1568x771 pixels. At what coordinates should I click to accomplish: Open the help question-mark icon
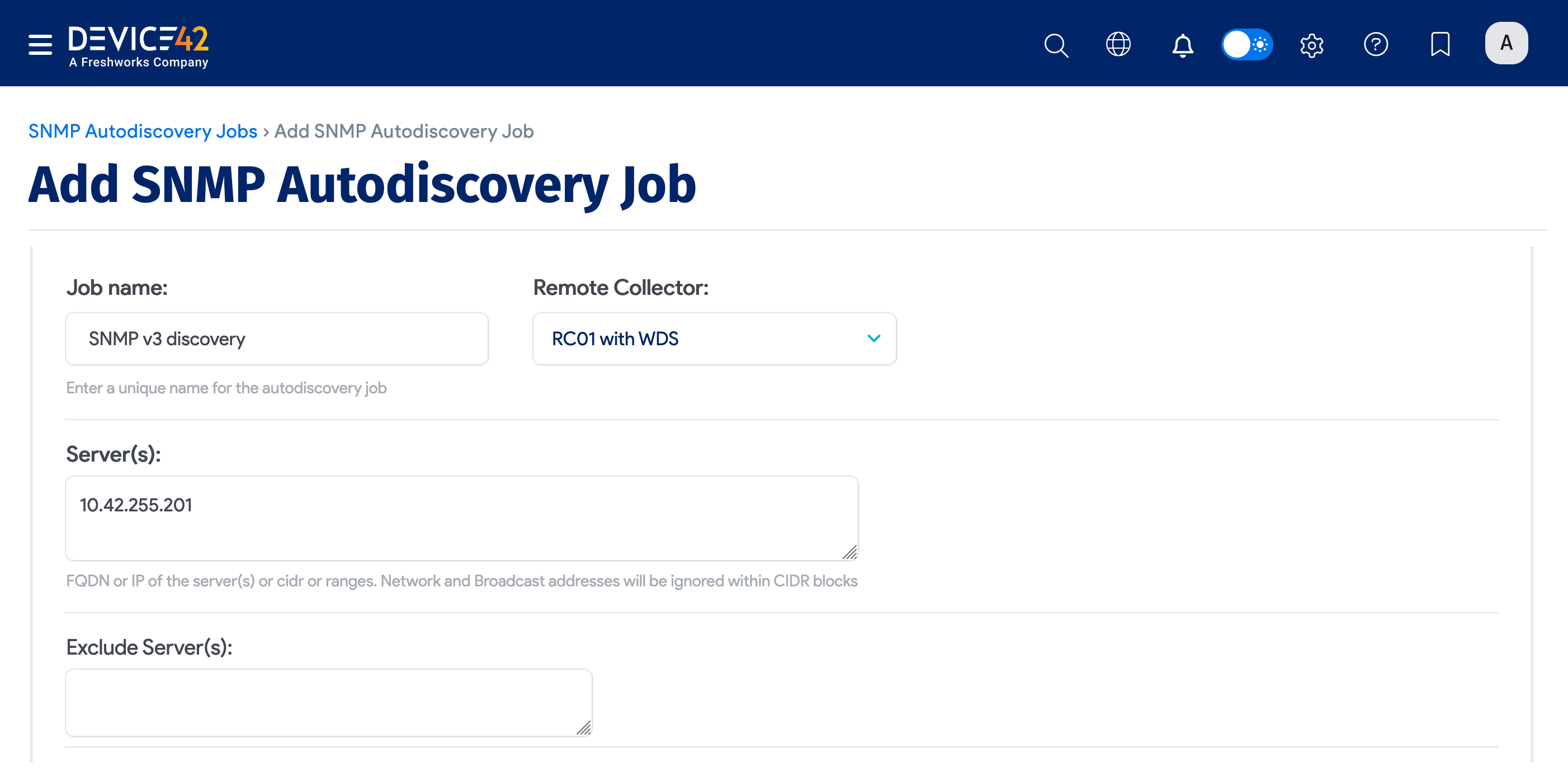tap(1376, 44)
